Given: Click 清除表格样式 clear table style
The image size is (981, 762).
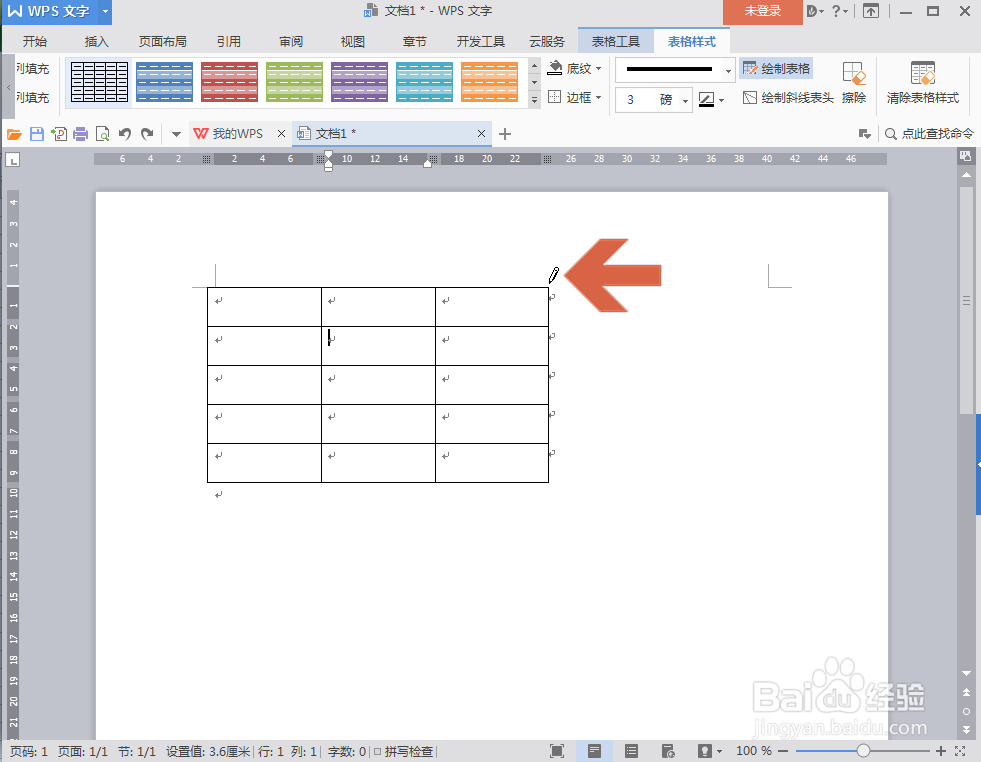Looking at the screenshot, I should coord(922,82).
